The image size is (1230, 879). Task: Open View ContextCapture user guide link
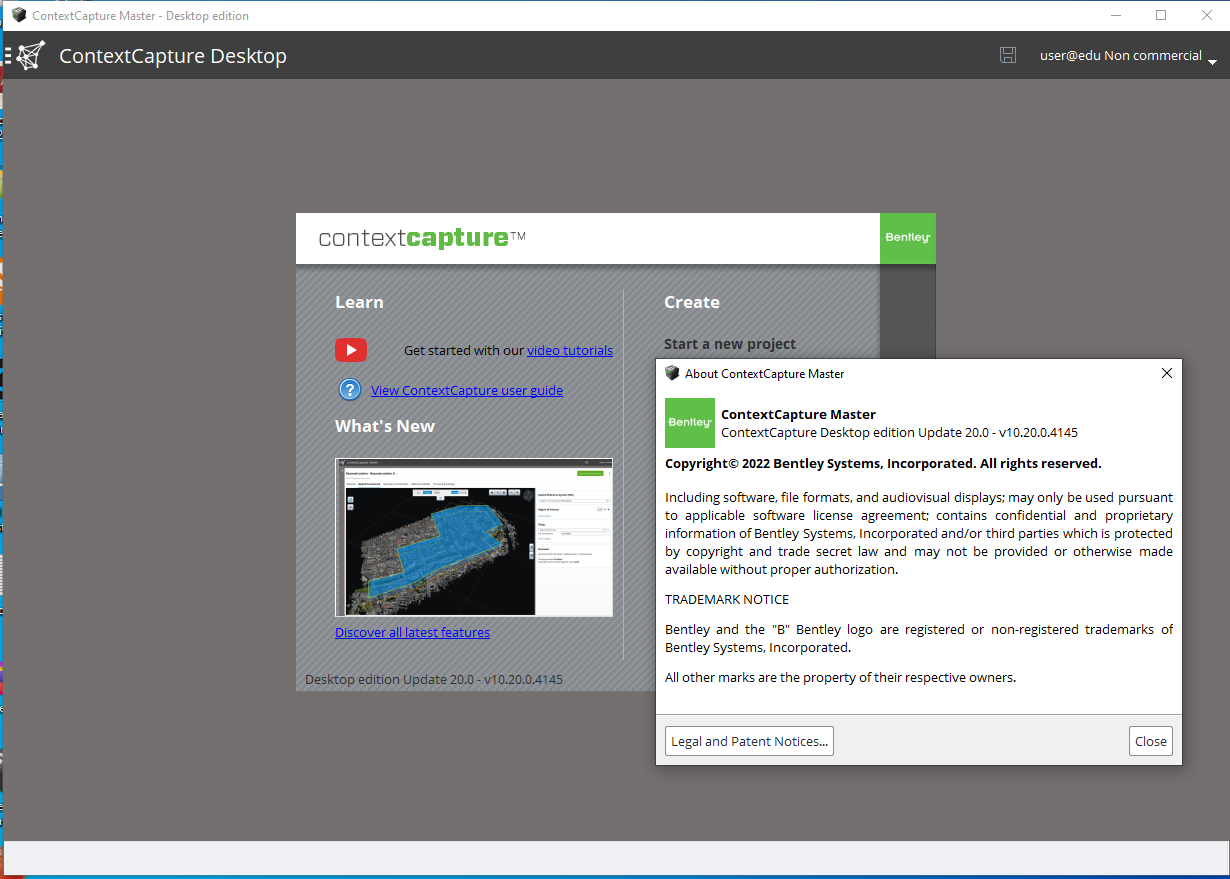click(x=467, y=390)
